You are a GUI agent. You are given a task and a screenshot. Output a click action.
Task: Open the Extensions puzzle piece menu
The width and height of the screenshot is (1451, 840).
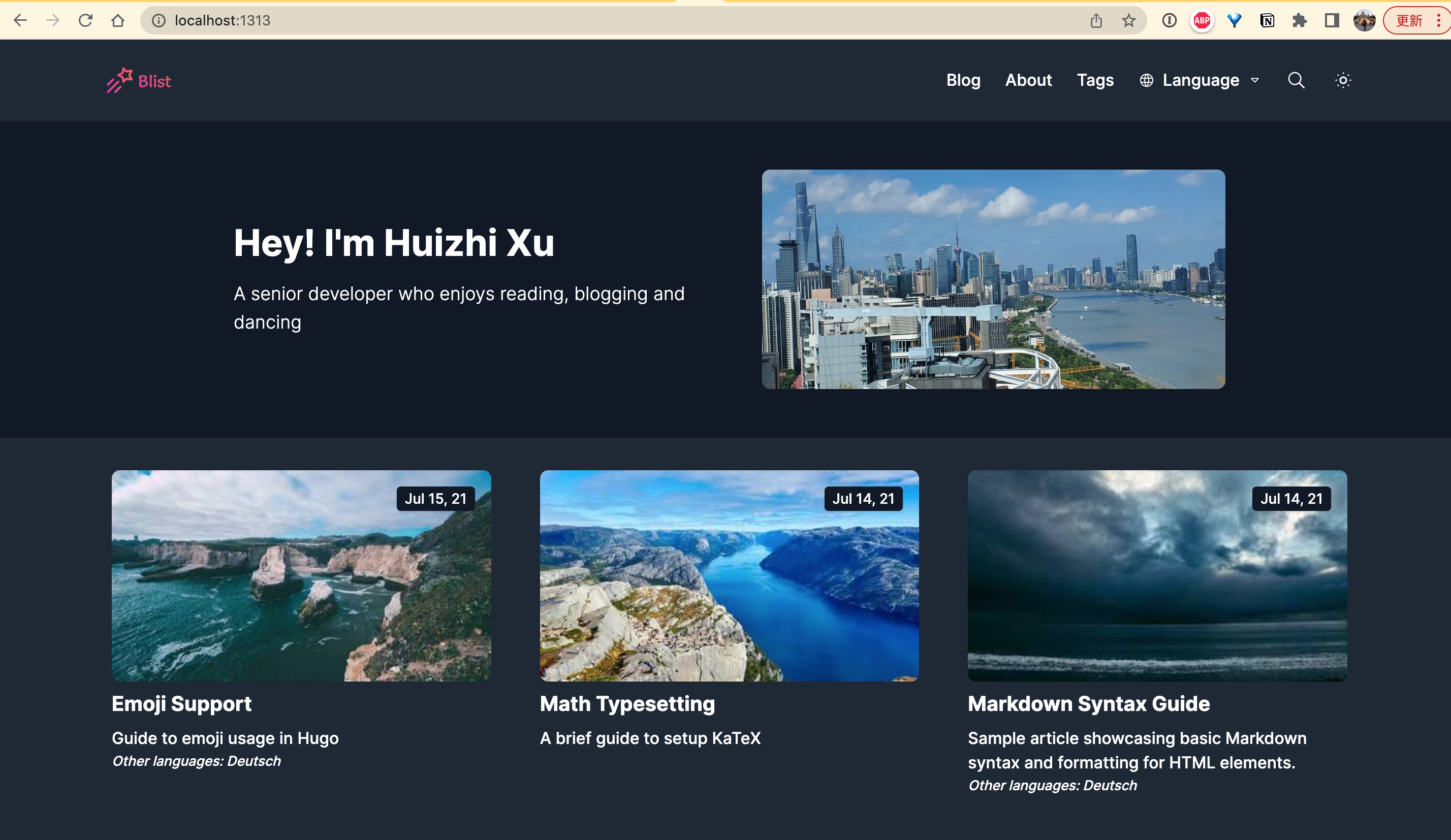coord(1299,21)
